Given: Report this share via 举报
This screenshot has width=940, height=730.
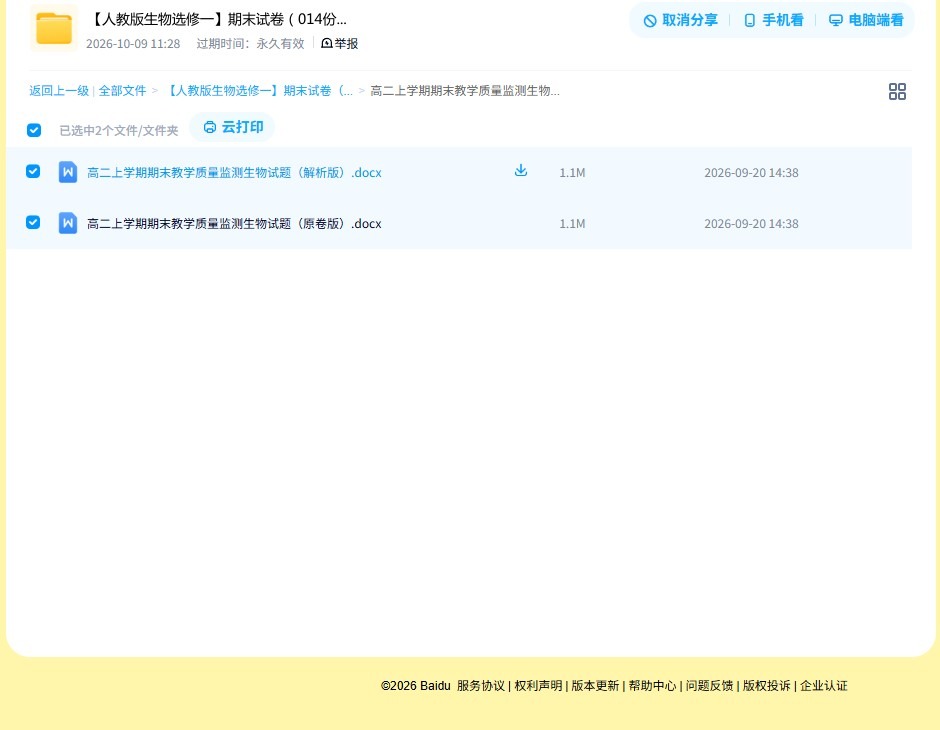Looking at the screenshot, I should [x=340, y=43].
